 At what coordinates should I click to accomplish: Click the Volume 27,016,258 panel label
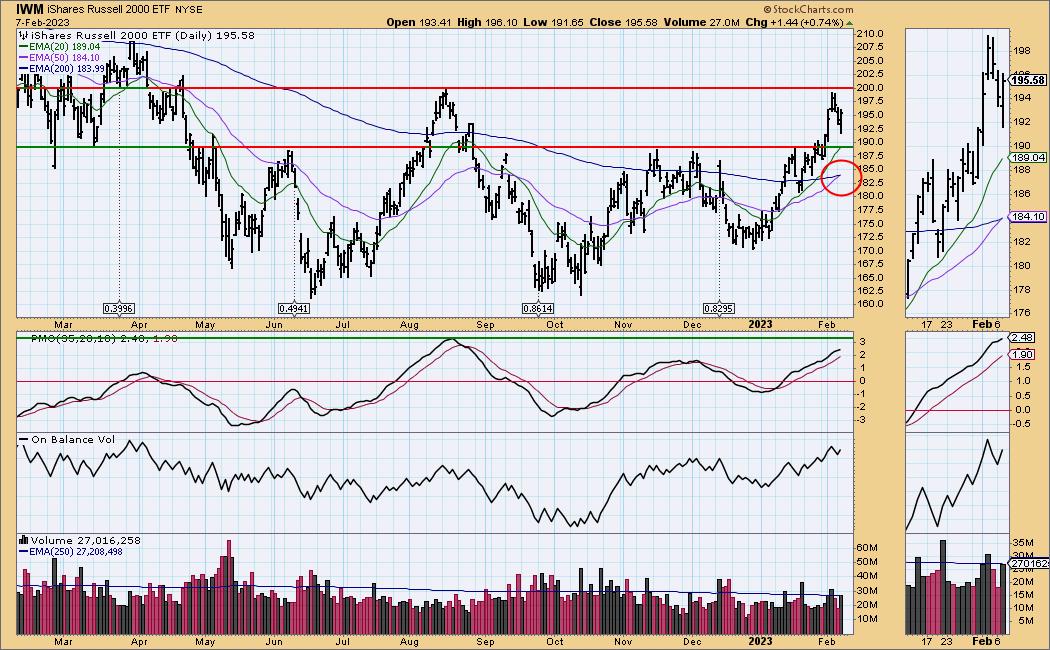[86, 540]
